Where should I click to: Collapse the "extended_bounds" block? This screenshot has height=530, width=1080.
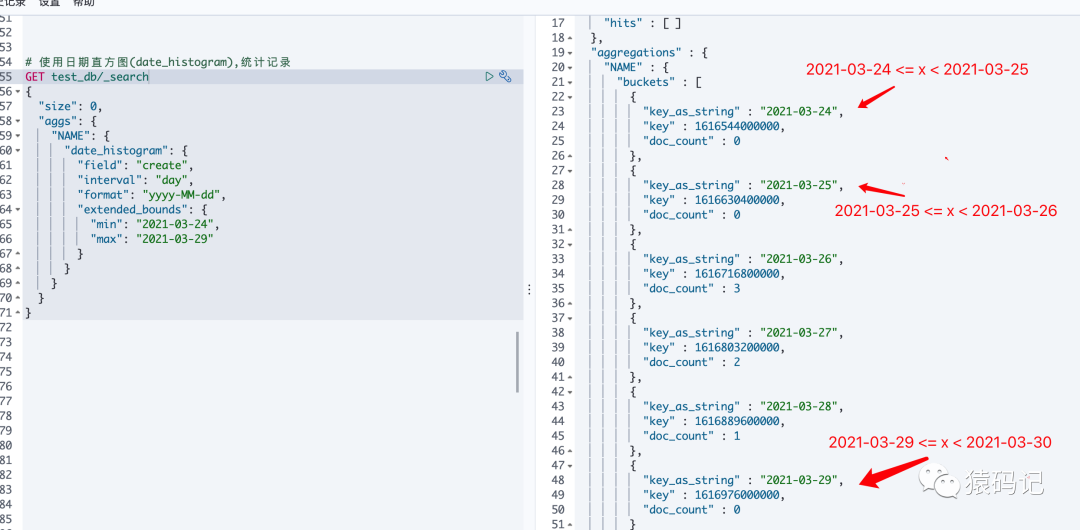[19, 210]
